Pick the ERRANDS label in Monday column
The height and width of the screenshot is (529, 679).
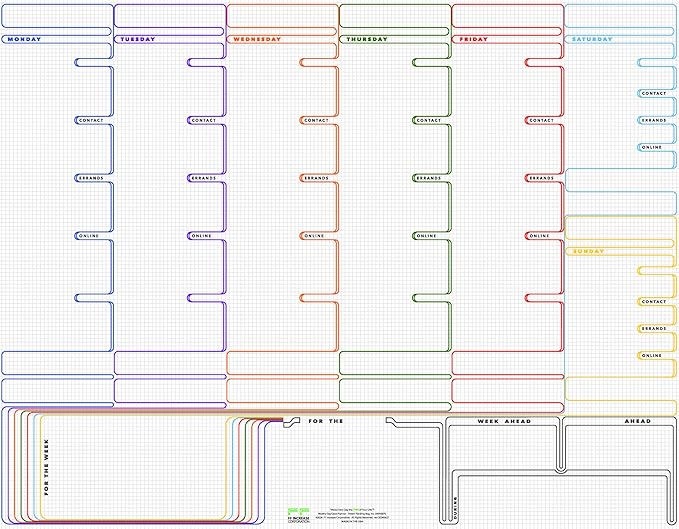(x=91, y=178)
